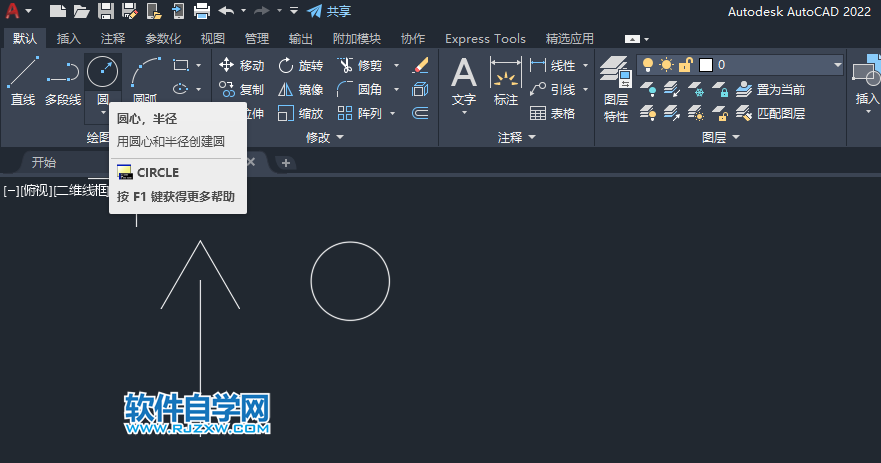881x463 pixels.
Task: Click the Layer Unisolate tool icon
Action: [x=671, y=114]
